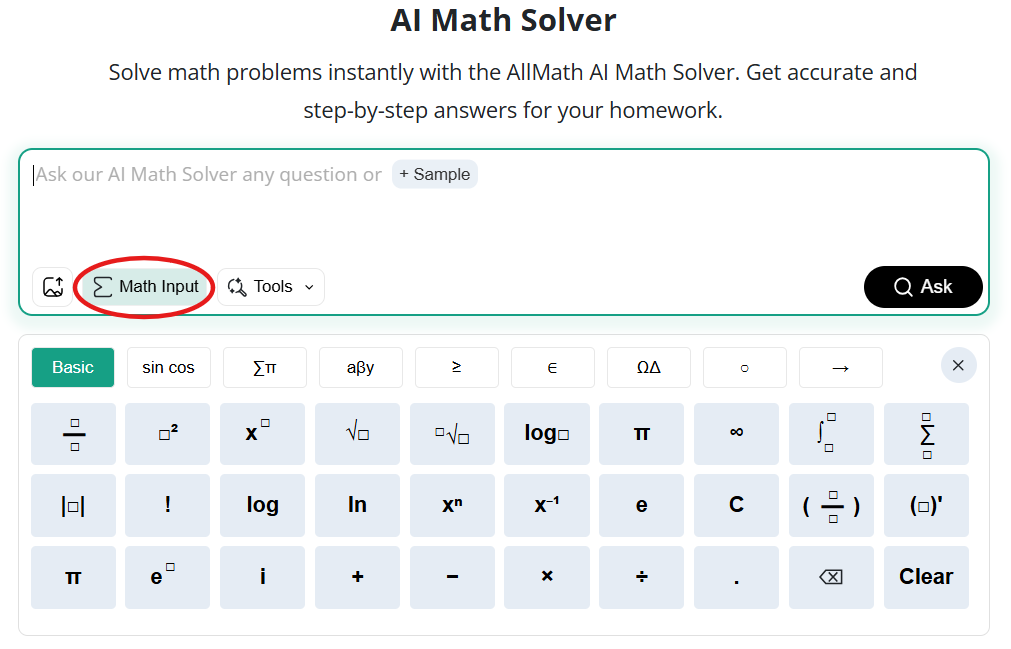Insert the fraction template key
The width and height of the screenshot is (1011, 649).
[x=74, y=434]
